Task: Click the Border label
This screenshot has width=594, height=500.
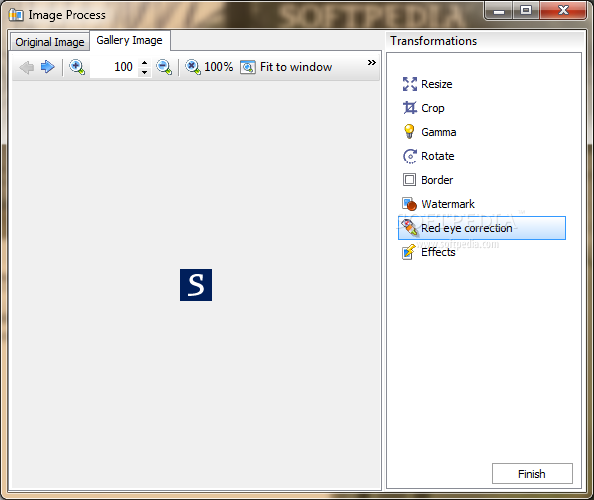Action: (437, 180)
